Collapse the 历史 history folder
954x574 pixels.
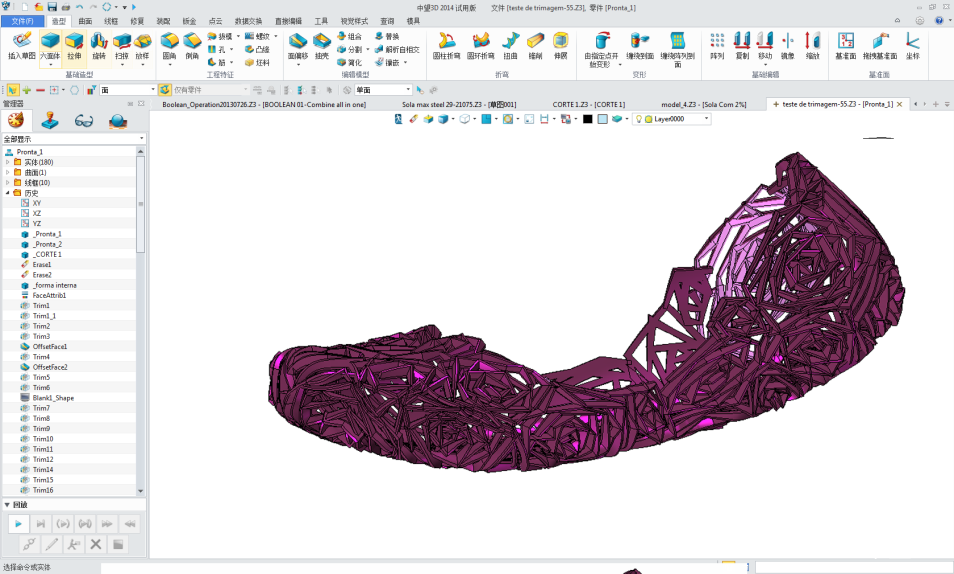[8, 193]
